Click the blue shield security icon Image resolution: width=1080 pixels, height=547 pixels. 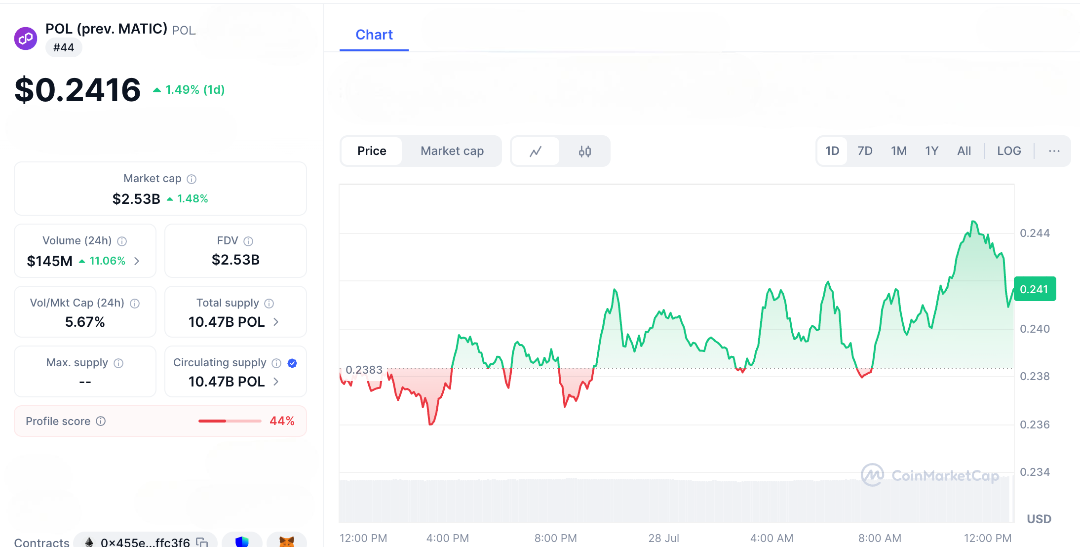click(x=242, y=543)
